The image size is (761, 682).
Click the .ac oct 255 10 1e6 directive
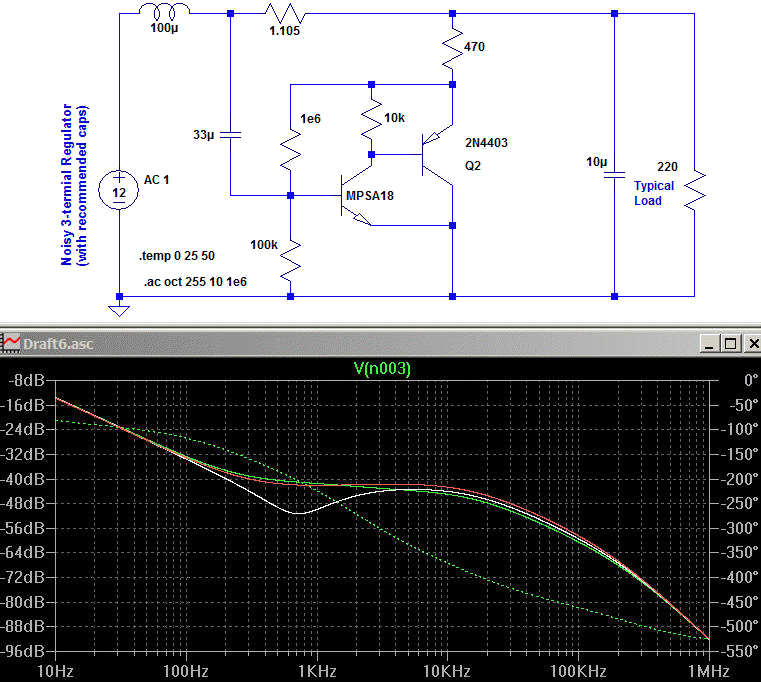(194, 282)
